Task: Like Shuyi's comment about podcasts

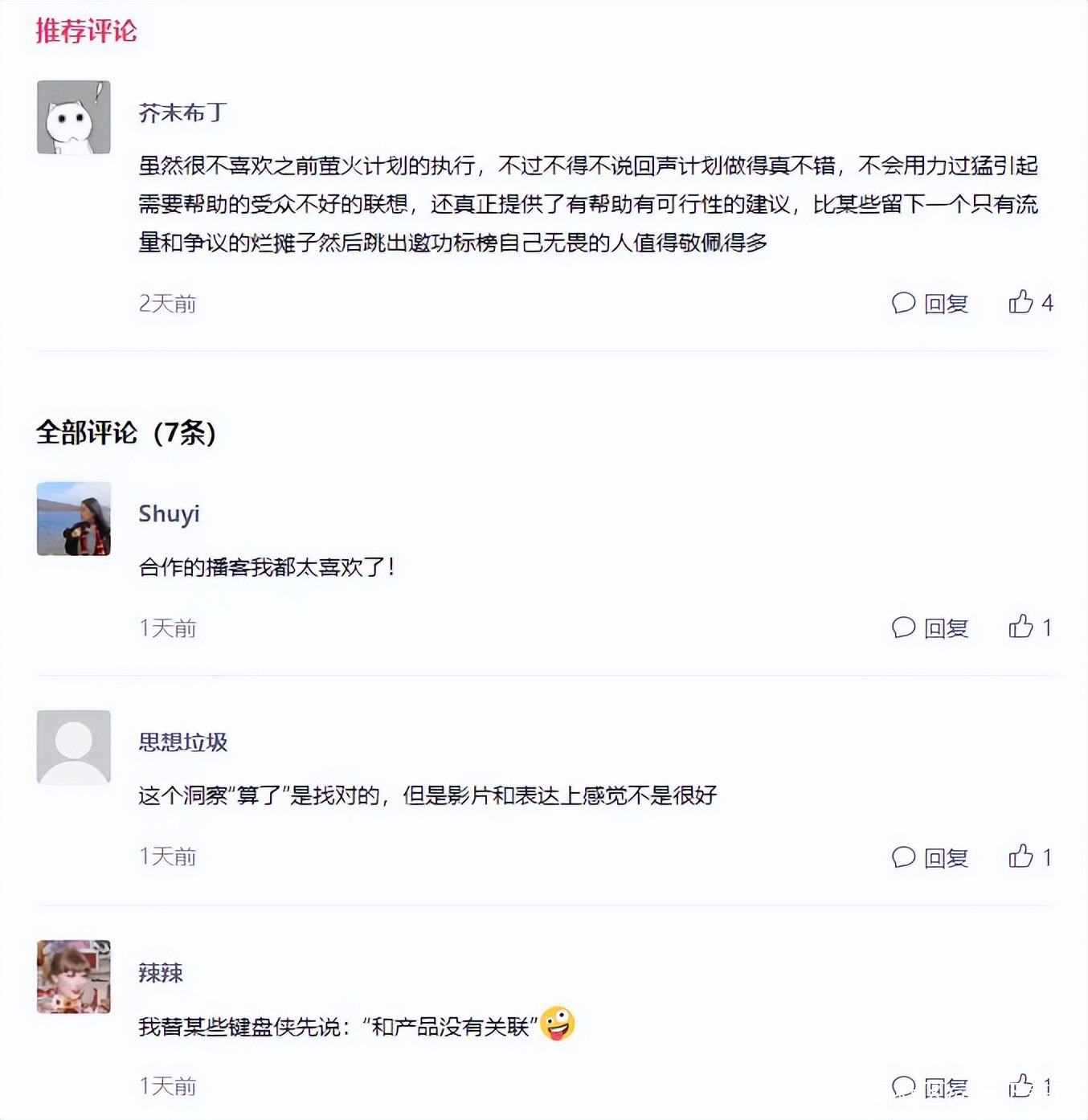Action: pyautogui.click(x=1021, y=627)
